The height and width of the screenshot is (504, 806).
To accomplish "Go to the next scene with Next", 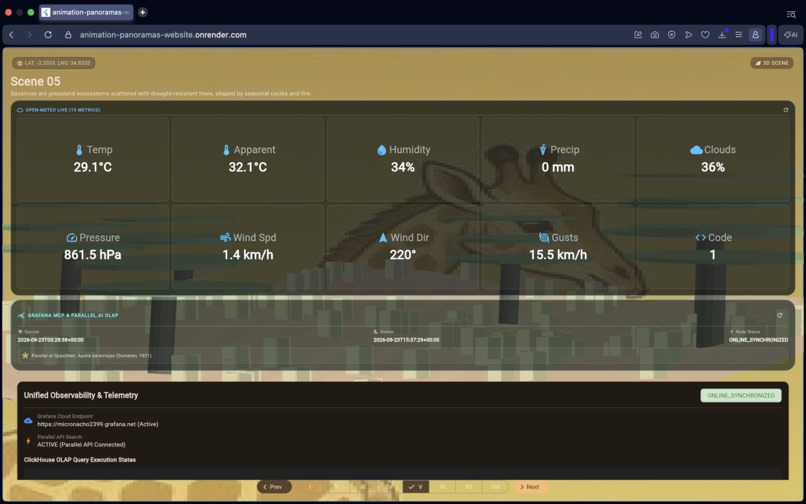I will click(x=529, y=487).
